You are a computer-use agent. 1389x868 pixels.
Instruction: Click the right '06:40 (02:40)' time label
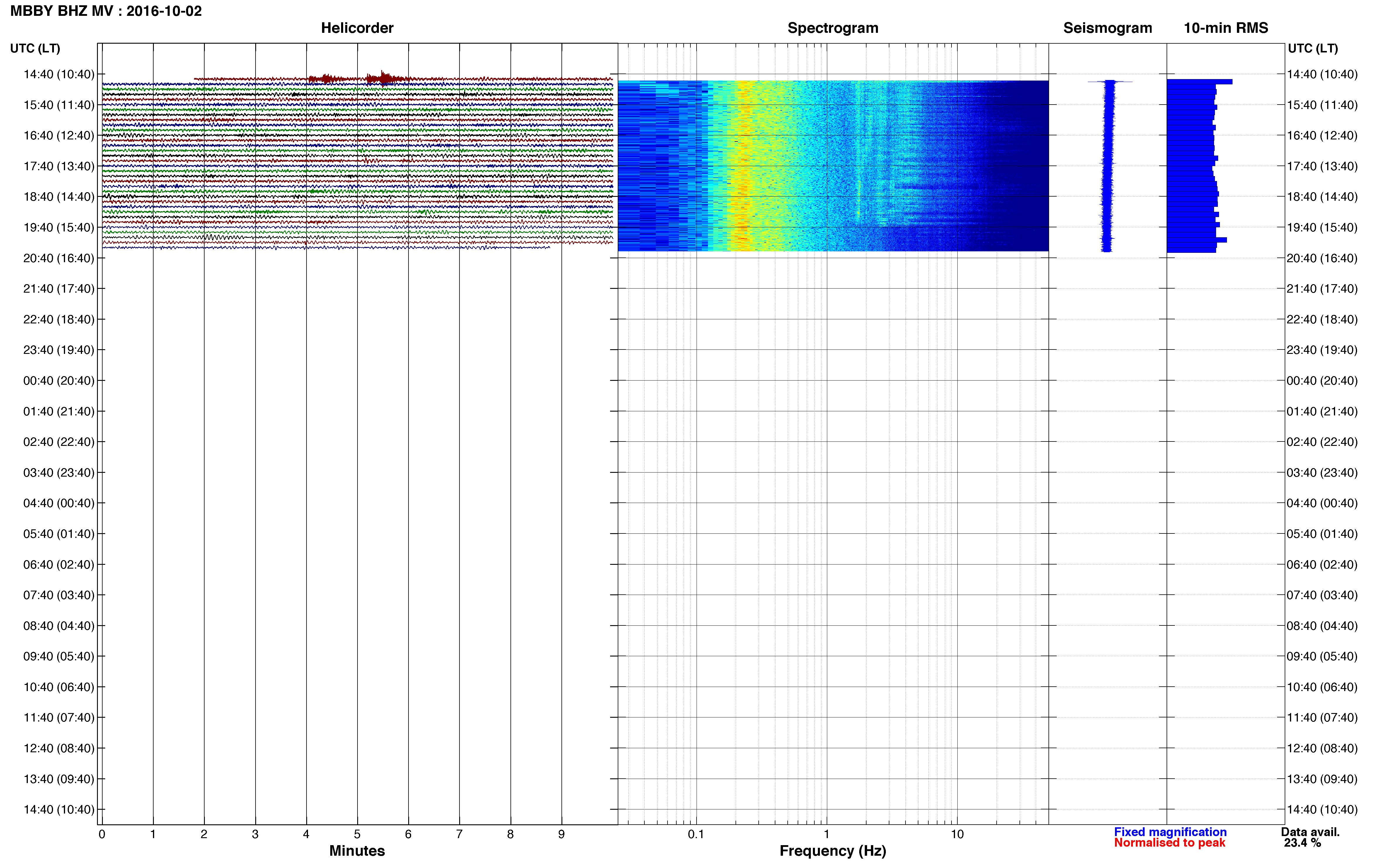(1322, 564)
